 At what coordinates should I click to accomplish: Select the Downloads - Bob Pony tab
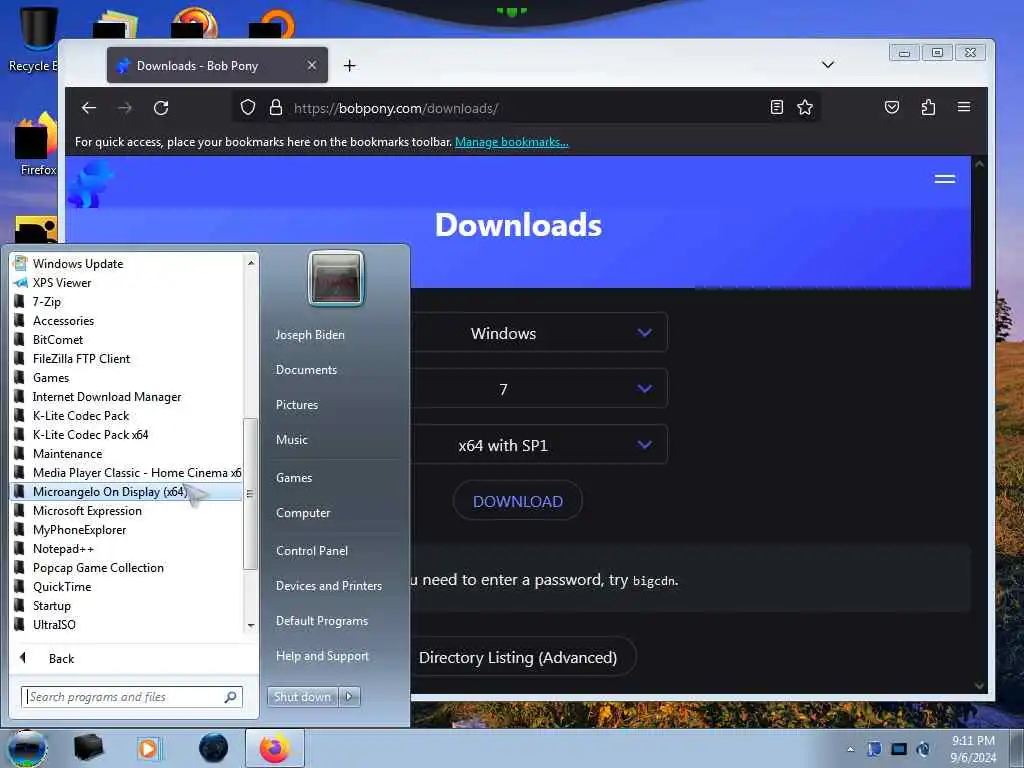217,65
